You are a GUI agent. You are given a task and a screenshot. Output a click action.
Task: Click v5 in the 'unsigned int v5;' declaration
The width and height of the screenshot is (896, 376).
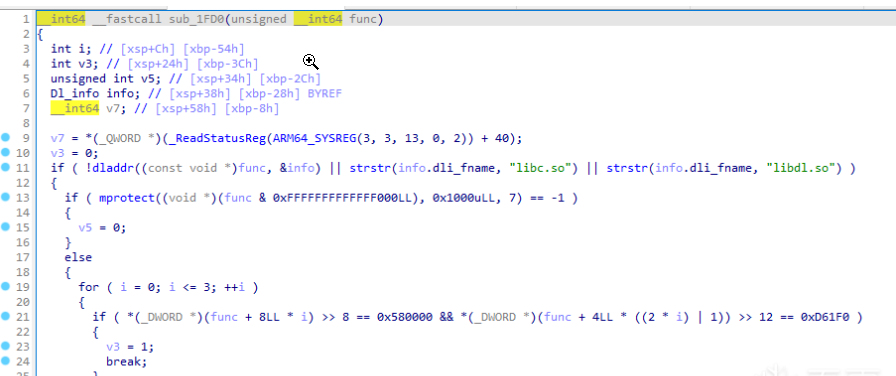click(x=147, y=79)
